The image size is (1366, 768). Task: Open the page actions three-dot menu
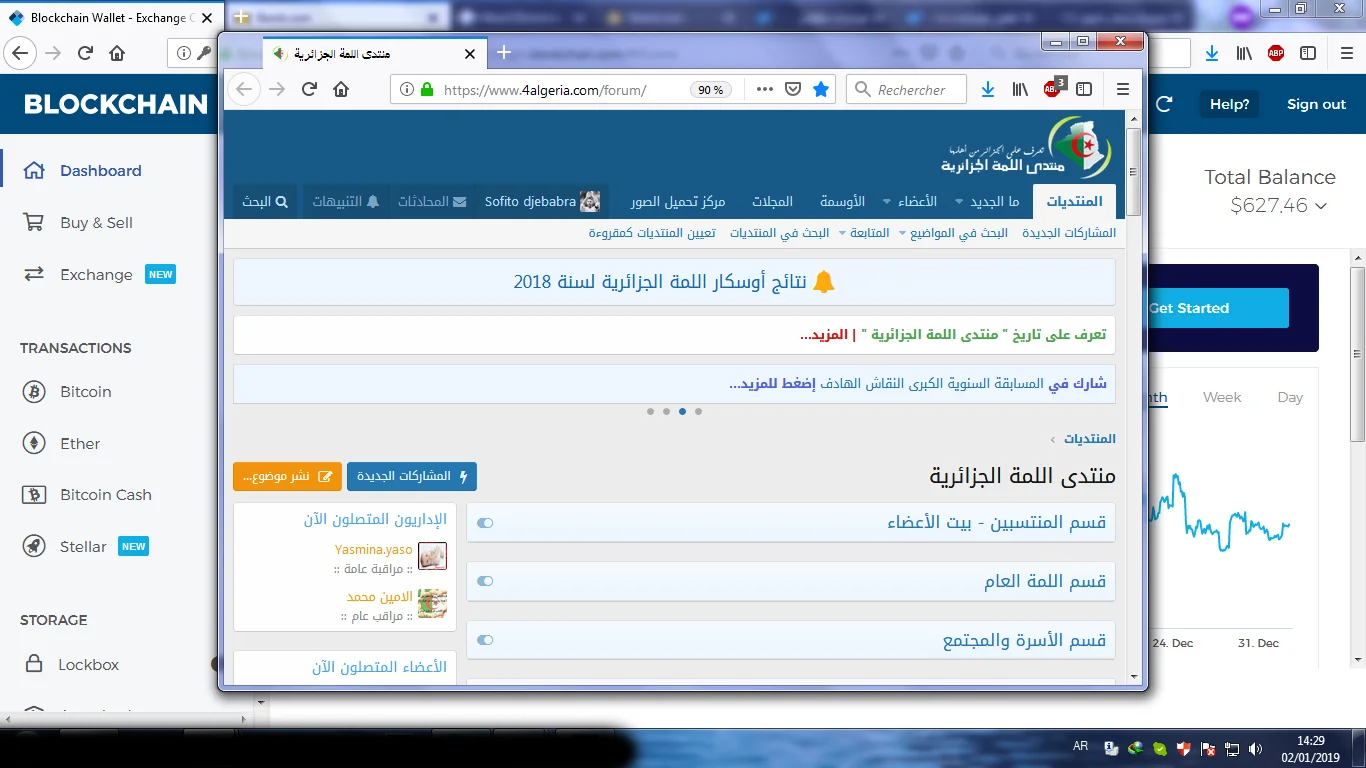pos(765,90)
